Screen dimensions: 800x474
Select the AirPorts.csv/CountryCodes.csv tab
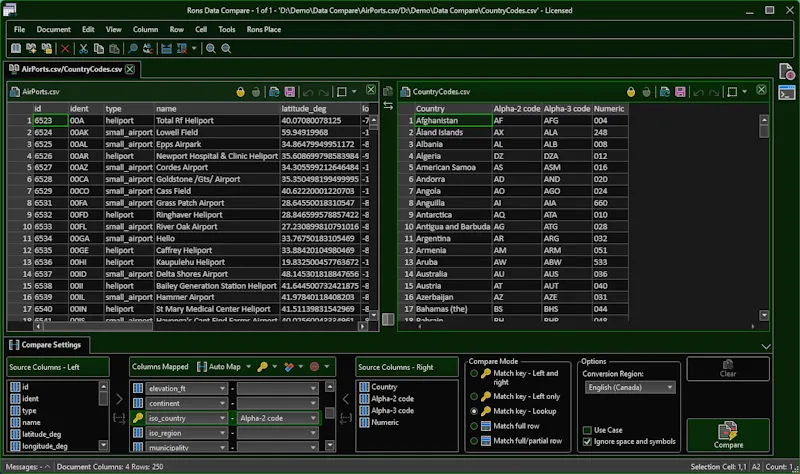click(71, 69)
